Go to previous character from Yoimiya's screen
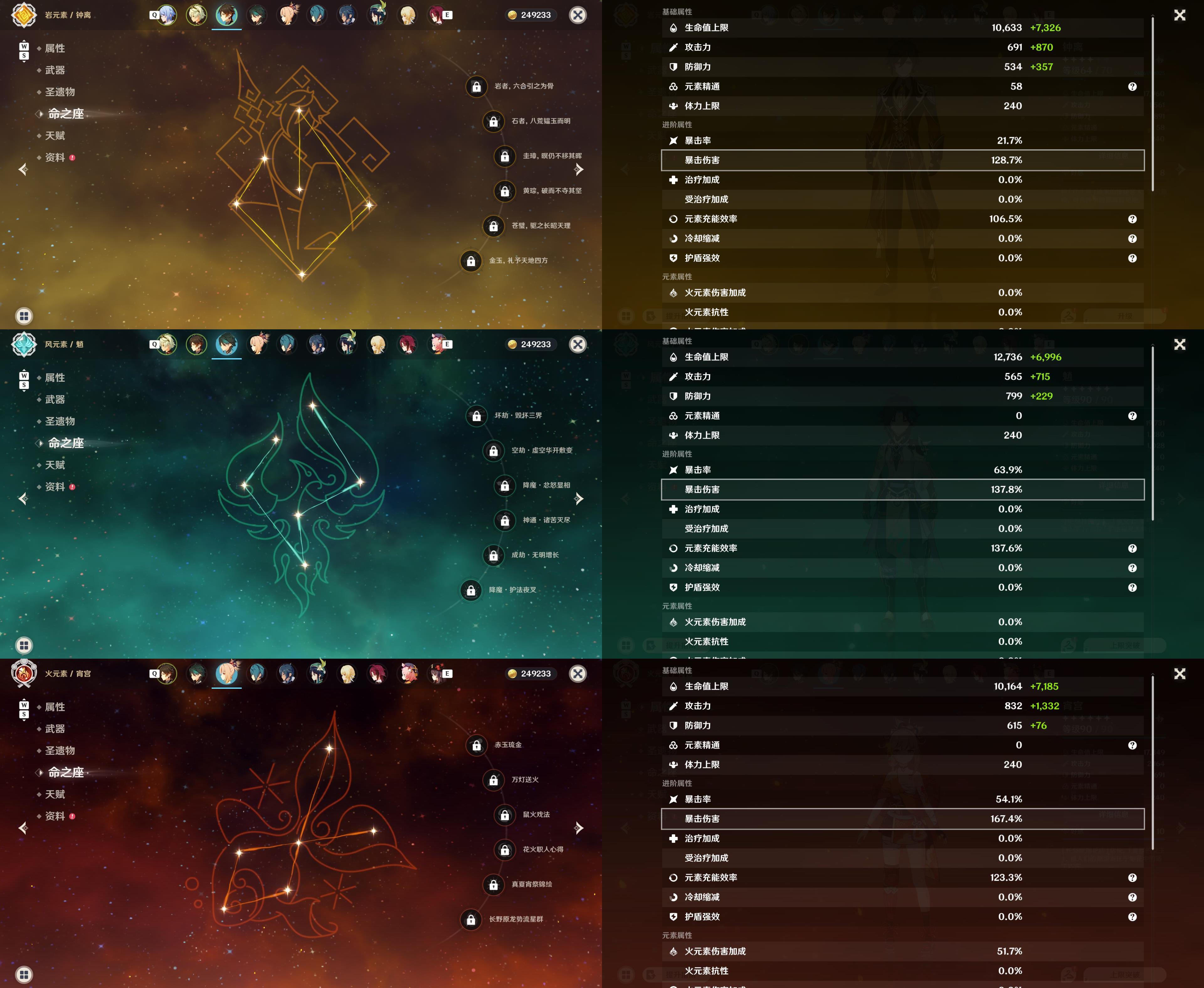1204x988 pixels. click(23, 828)
